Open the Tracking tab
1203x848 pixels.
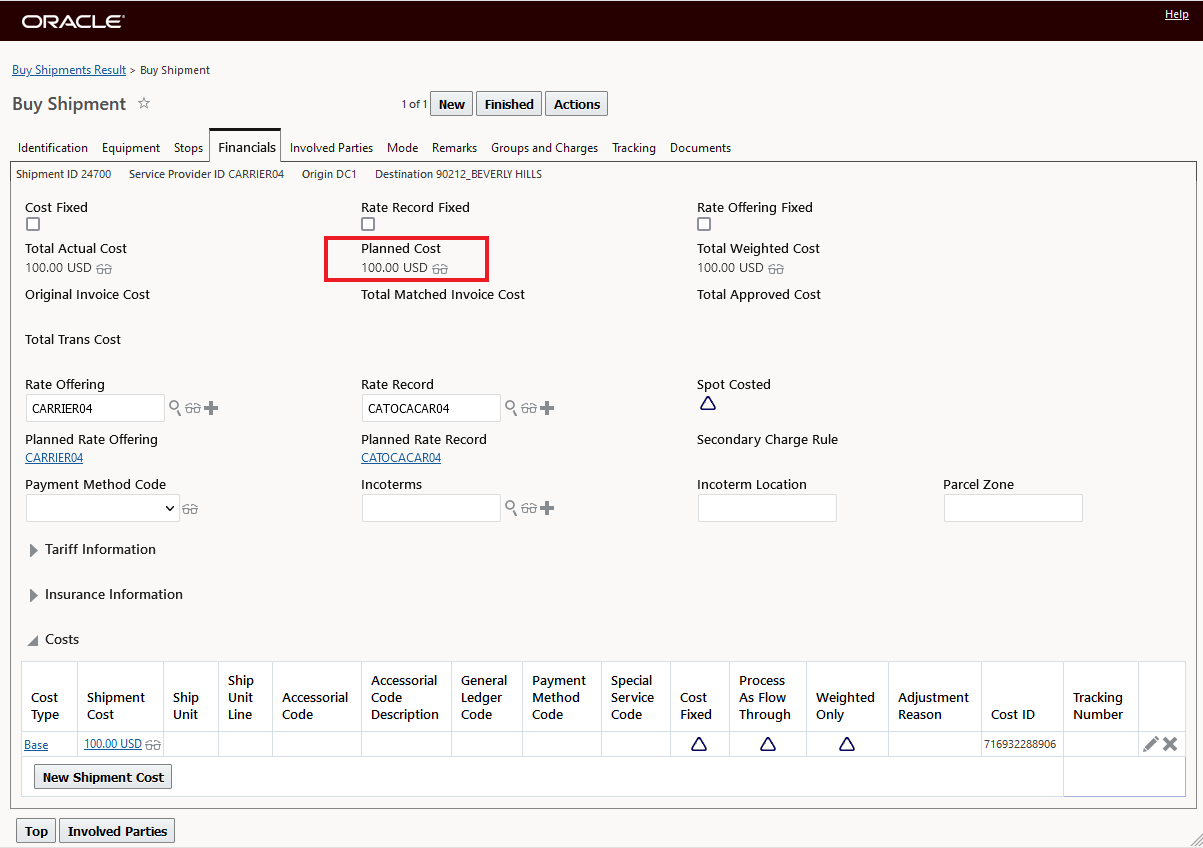[x=634, y=148]
